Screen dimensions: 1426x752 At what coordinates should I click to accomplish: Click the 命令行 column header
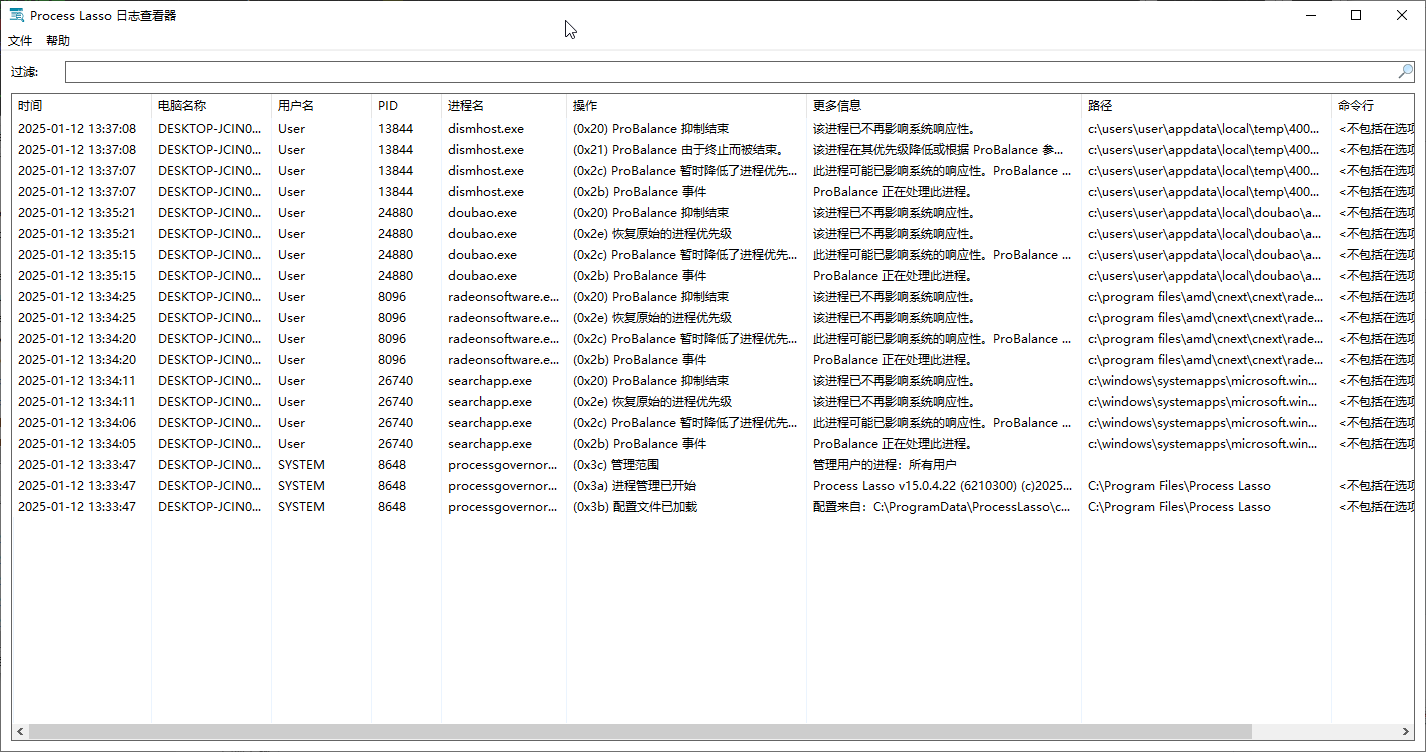1373,105
